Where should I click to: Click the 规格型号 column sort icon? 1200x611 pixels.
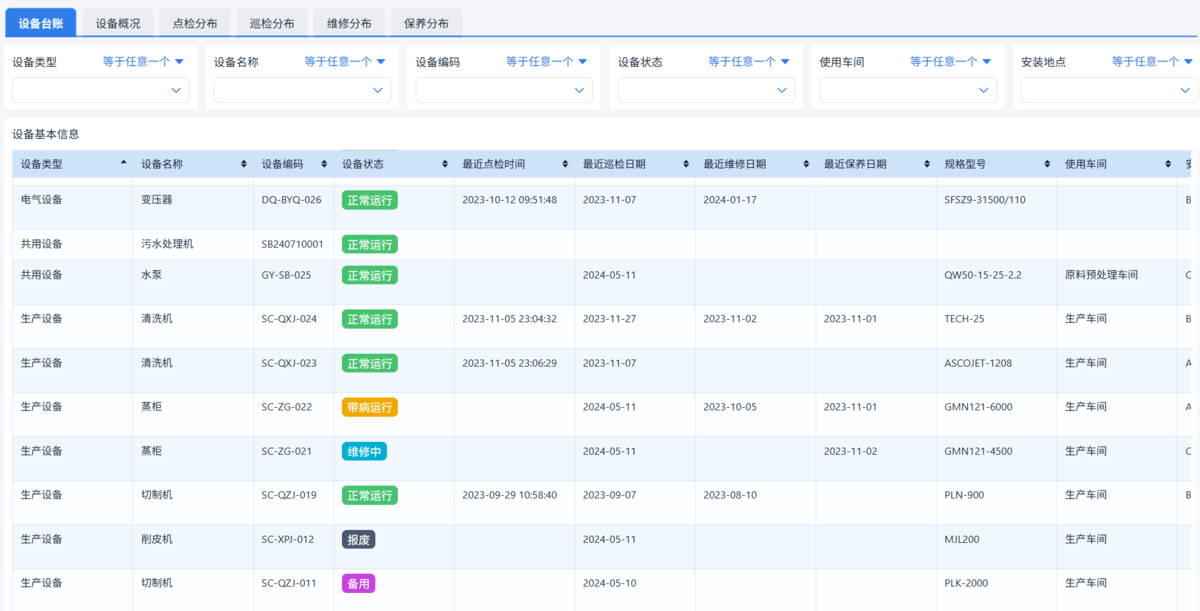[1047, 164]
